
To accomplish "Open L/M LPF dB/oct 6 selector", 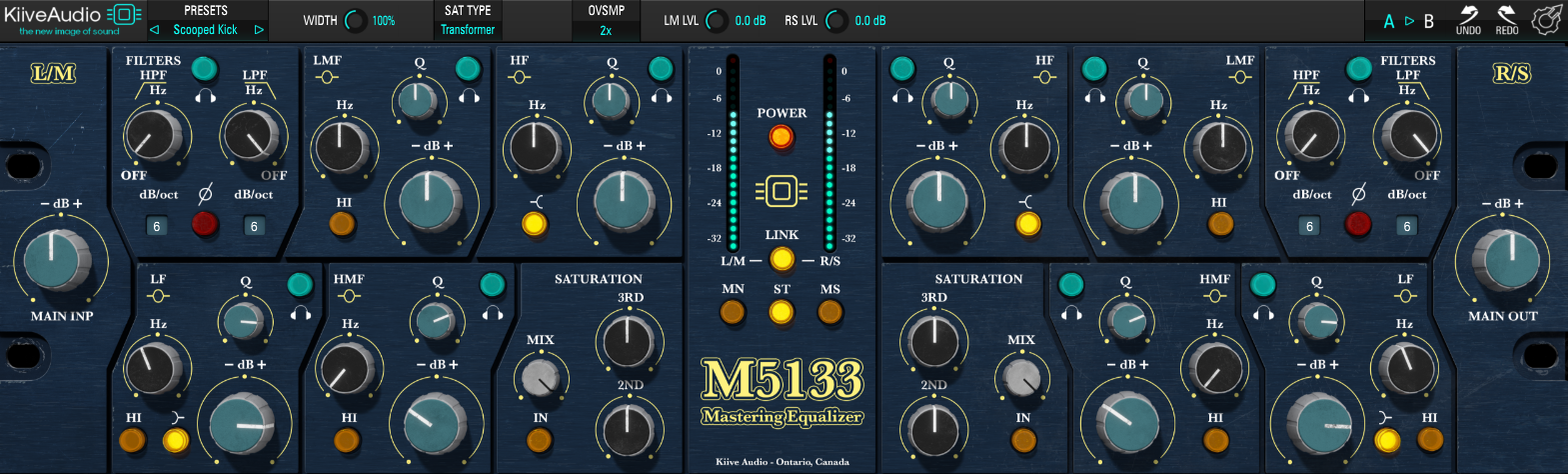I will [254, 227].
